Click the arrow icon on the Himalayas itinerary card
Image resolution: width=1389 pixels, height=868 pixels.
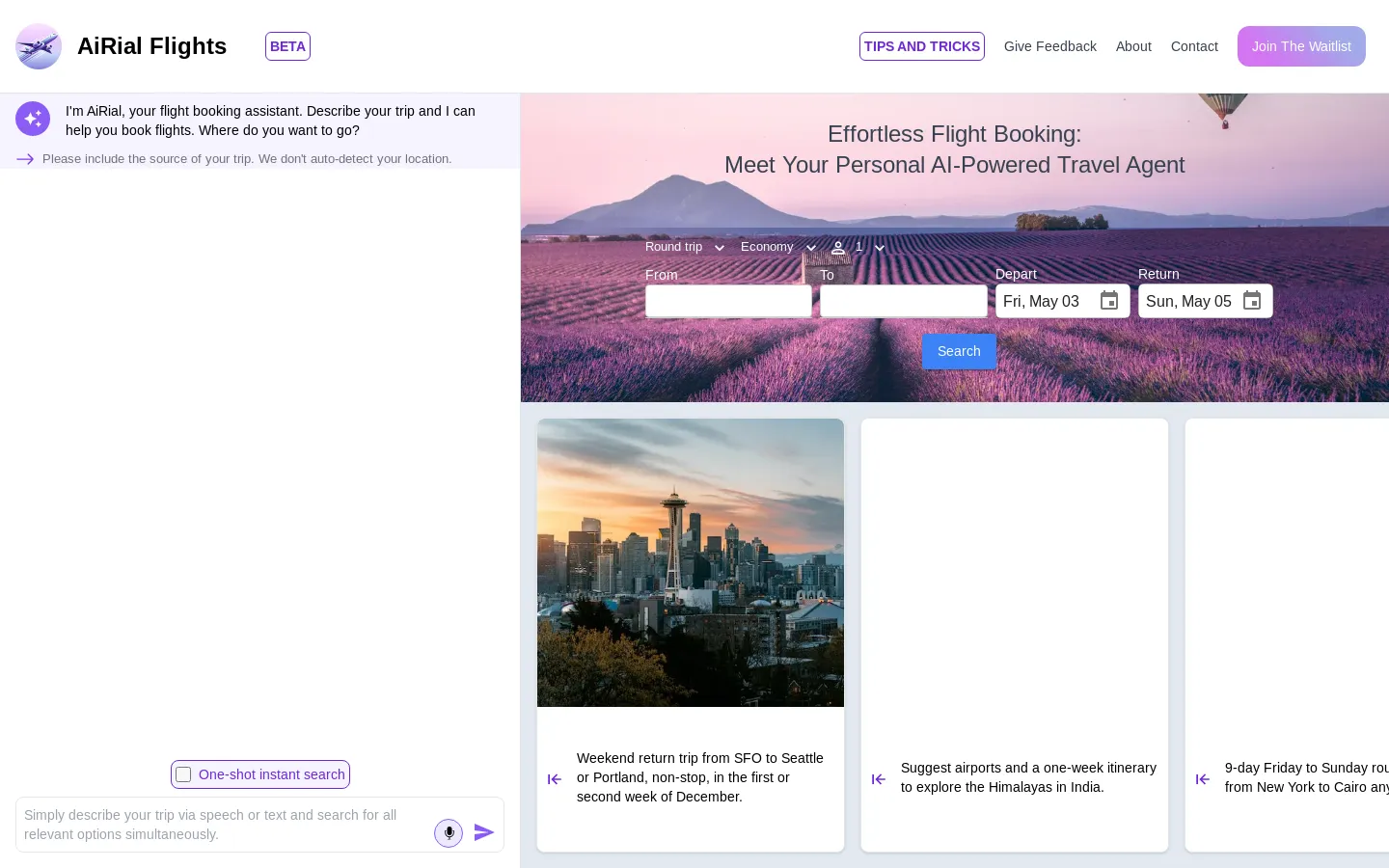click(878, 778)
